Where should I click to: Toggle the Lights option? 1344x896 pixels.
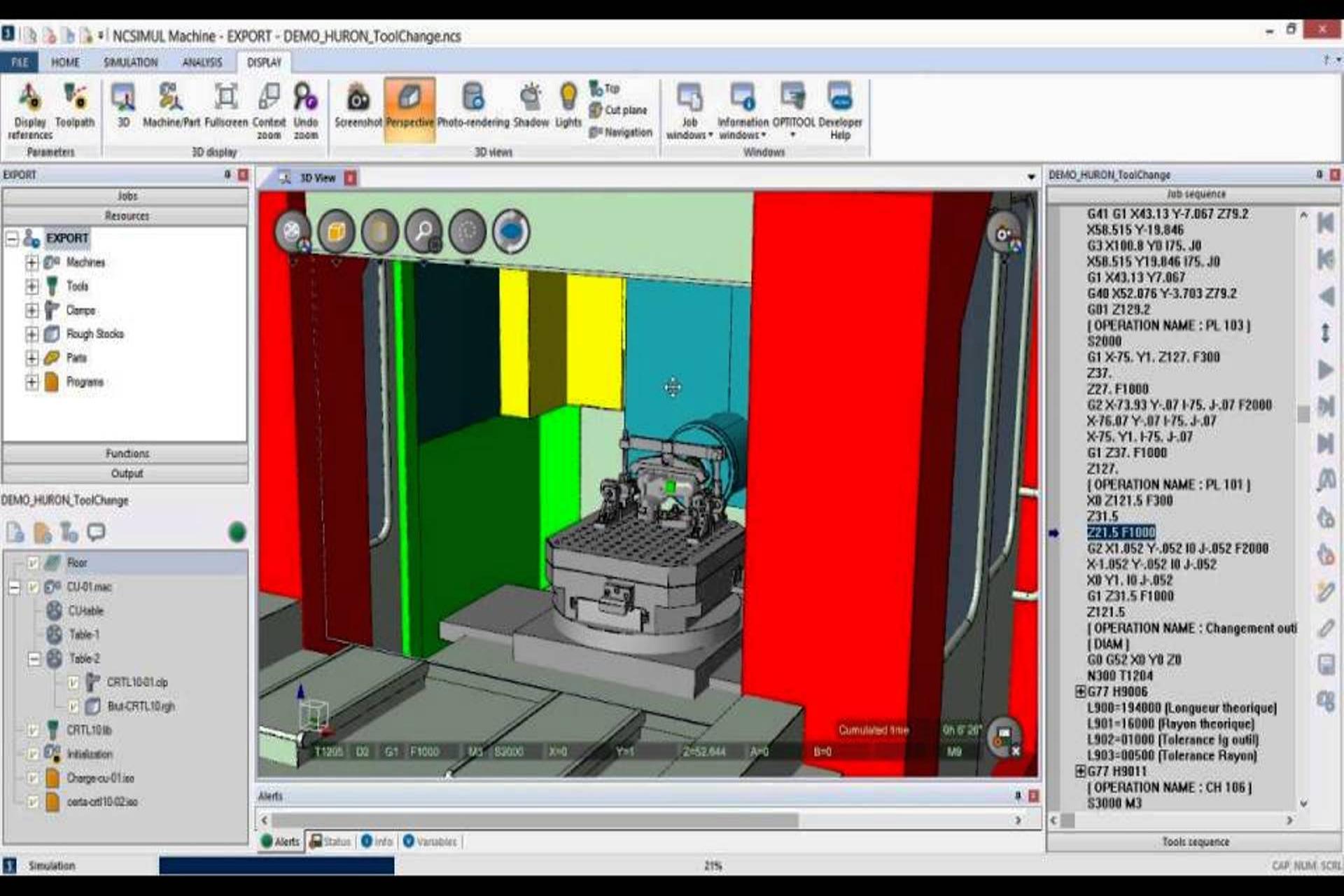568,106
